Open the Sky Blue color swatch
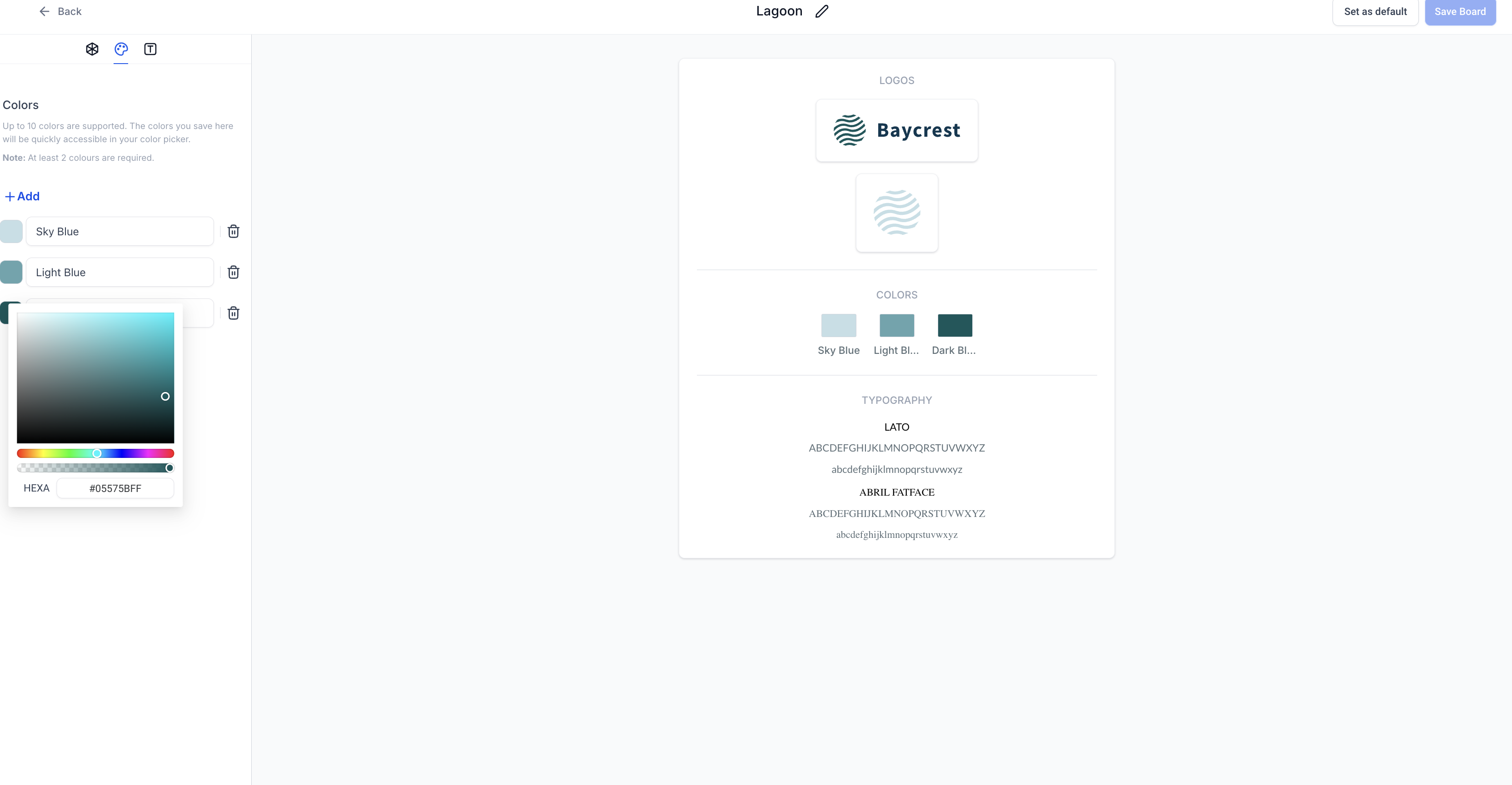The height and width of the screenshot is (785, 1512). 11,231
